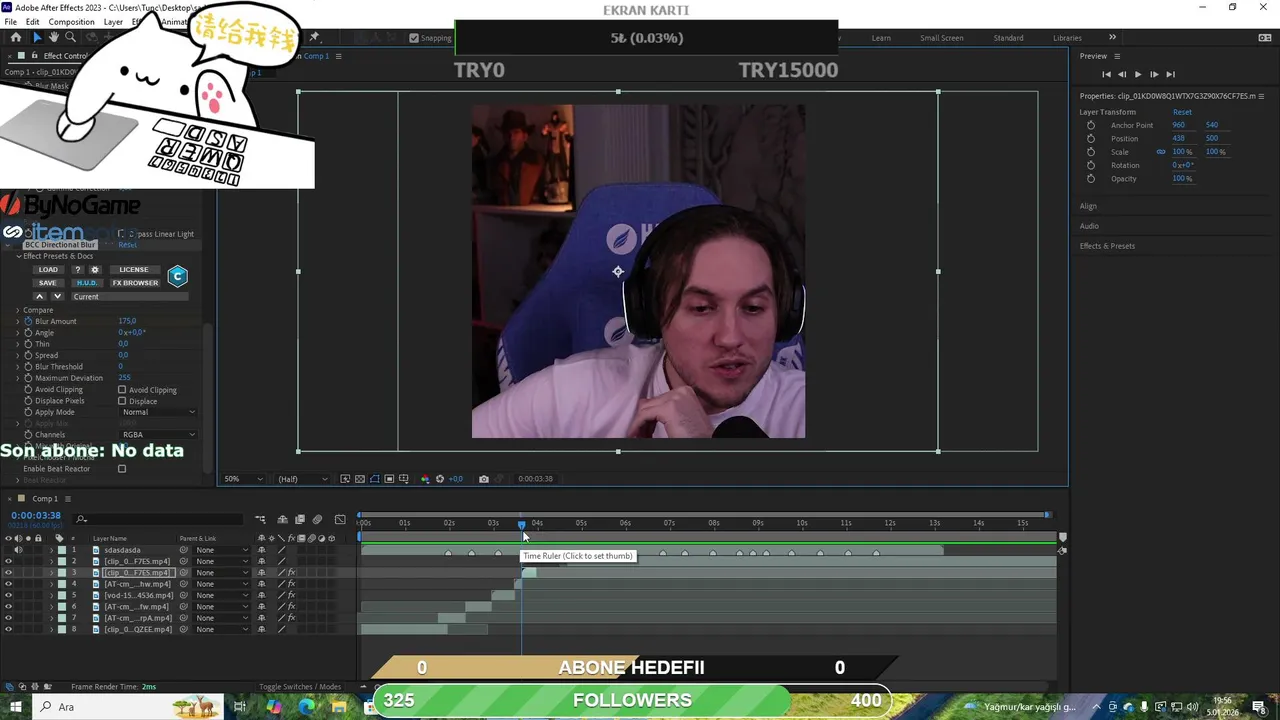Open the Windows Task View icon
Image resolution: width=1280 pixels, height=720 pixels.
[x=240, y=707]
